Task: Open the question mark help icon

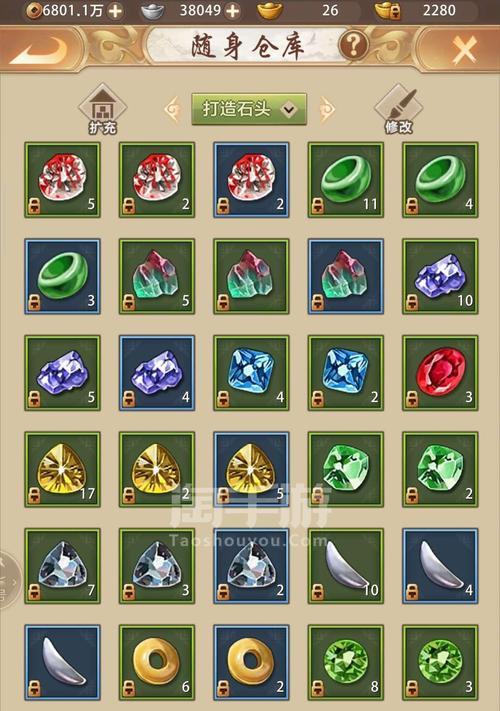Action: click(353, 45)
